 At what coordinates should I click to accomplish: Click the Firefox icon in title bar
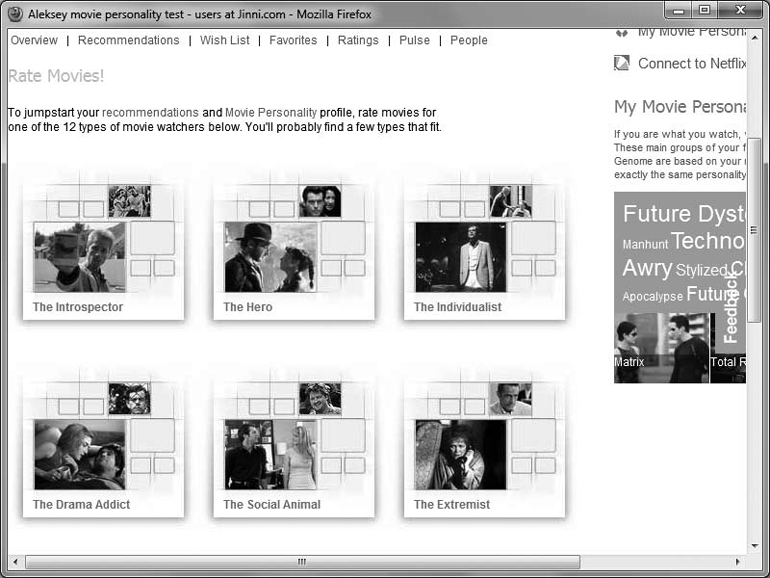pyautogui.click(x=15, y=14)
